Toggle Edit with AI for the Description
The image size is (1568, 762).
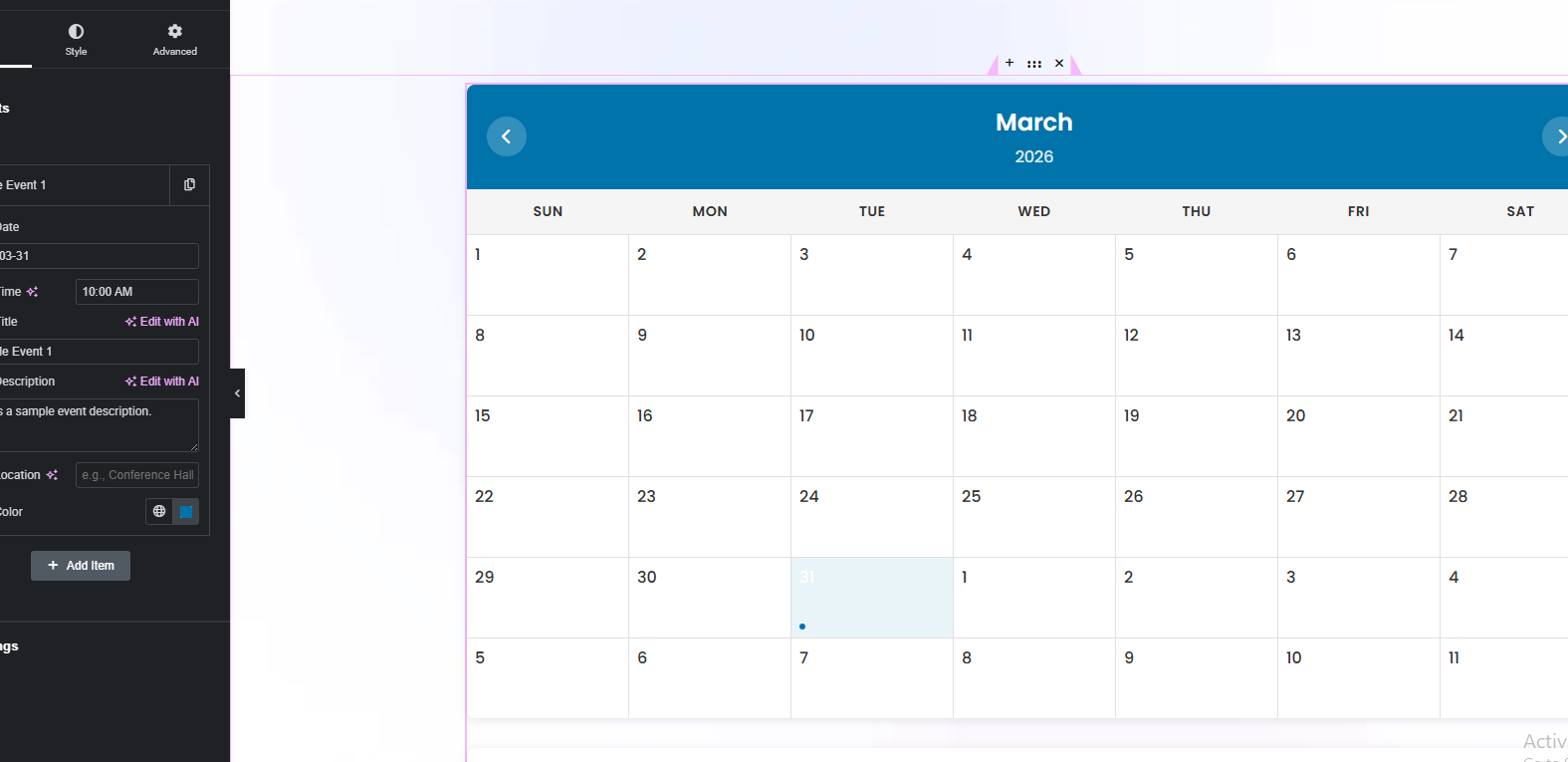point(161,381)
